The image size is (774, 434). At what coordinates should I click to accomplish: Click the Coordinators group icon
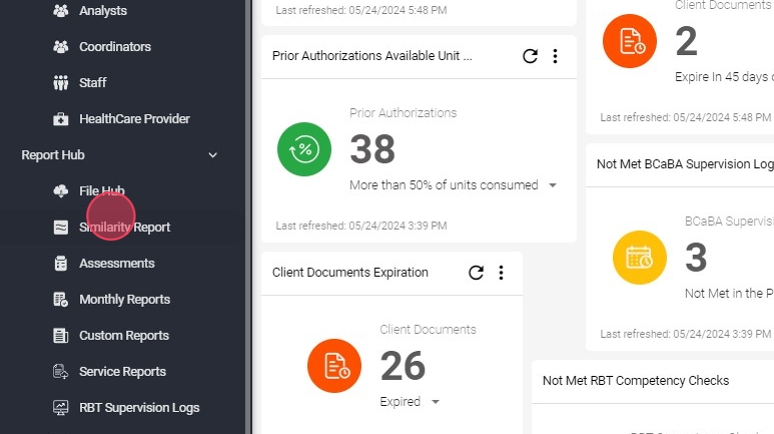tap(60, 47)
